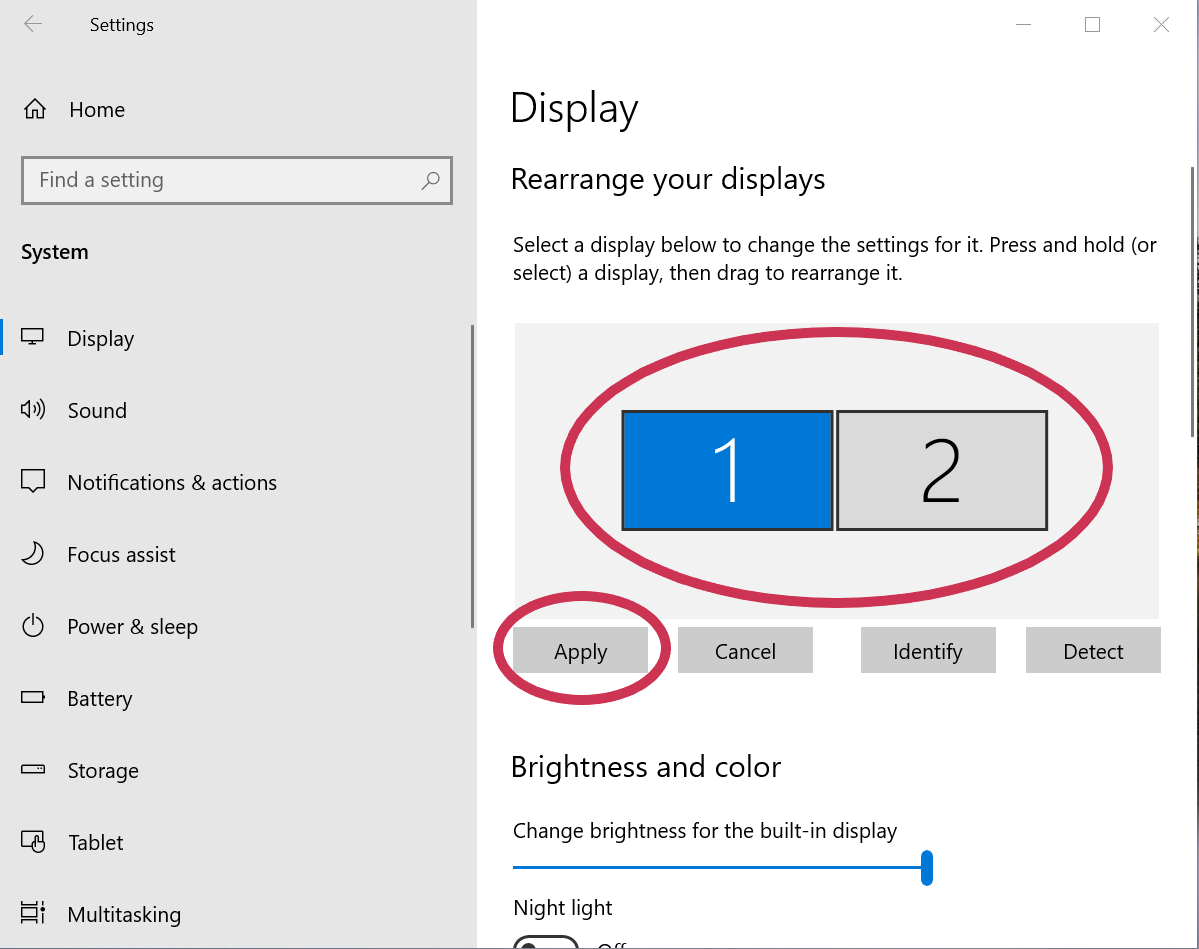
Task: Click the search magnifier icon
Action: pyautogui.click(x=430, y=180)
